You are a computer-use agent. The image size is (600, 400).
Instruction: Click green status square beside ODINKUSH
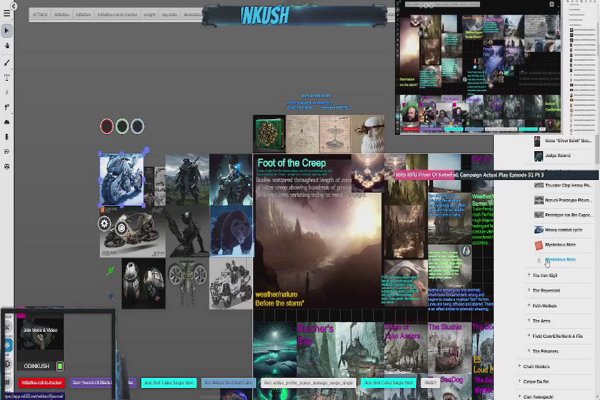click(x=60, y=366)
